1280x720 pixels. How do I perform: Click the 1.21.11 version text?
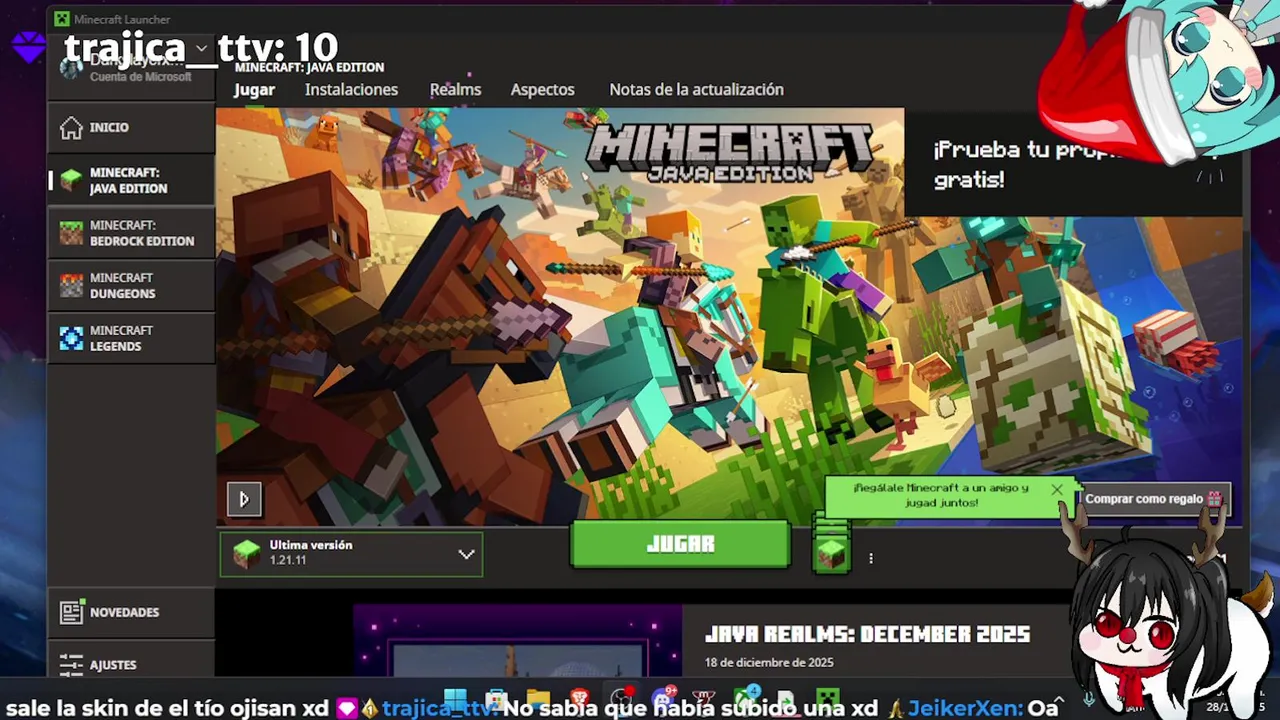click(288, 560)
